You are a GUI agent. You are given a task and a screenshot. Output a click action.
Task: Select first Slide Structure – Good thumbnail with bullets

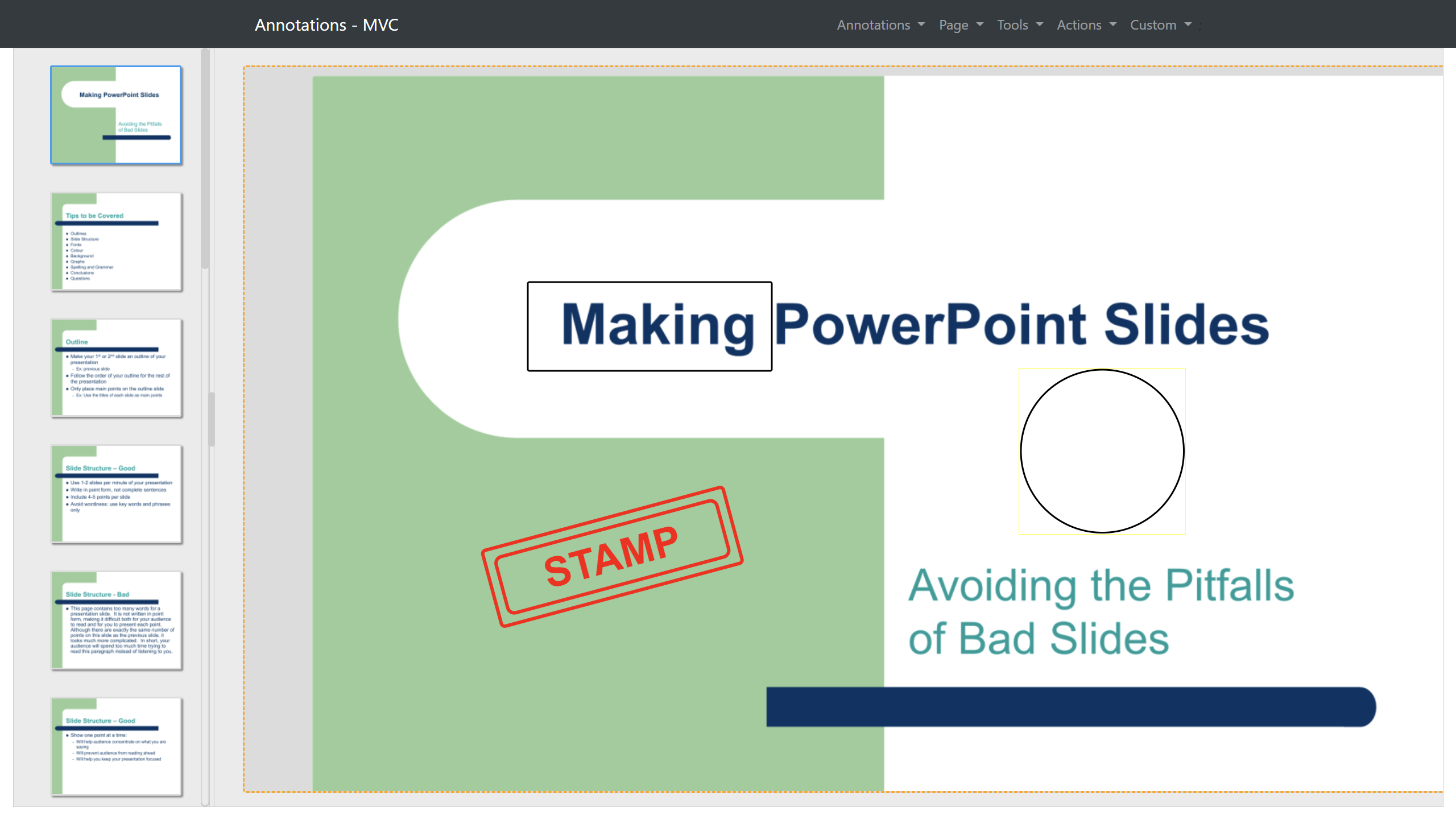coord(116,494)
